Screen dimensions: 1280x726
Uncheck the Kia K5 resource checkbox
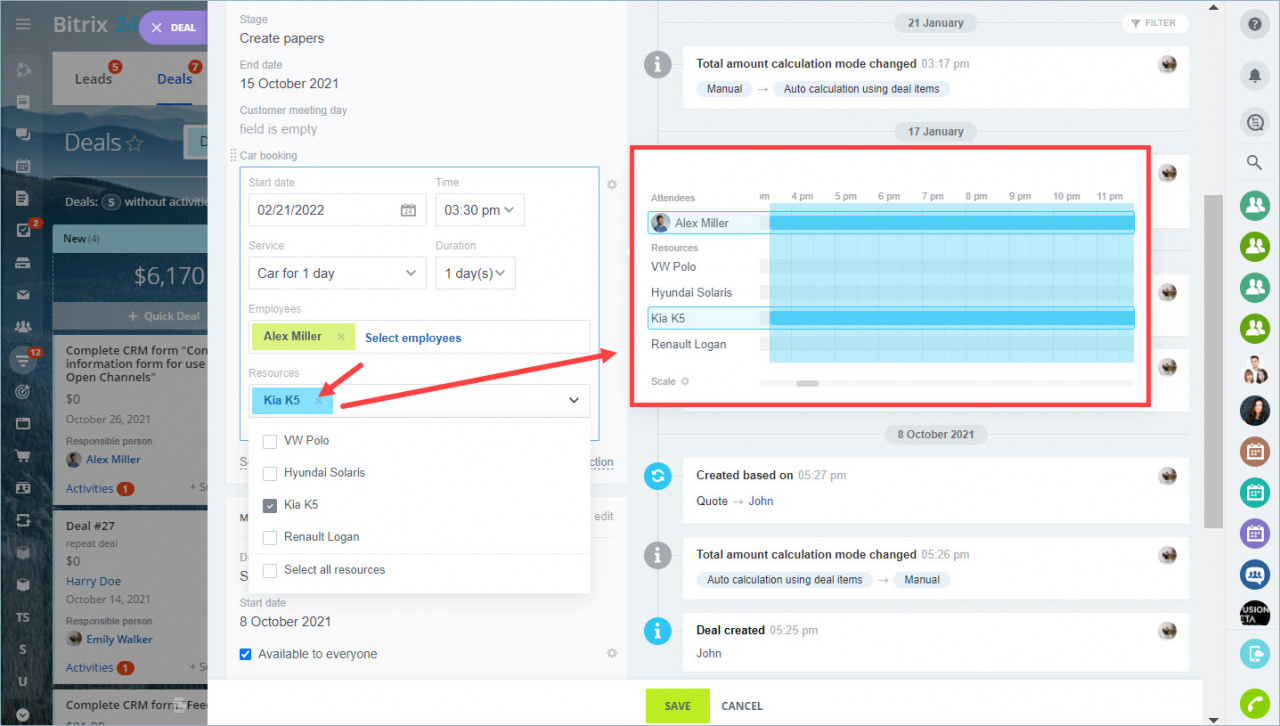[270, 505]
